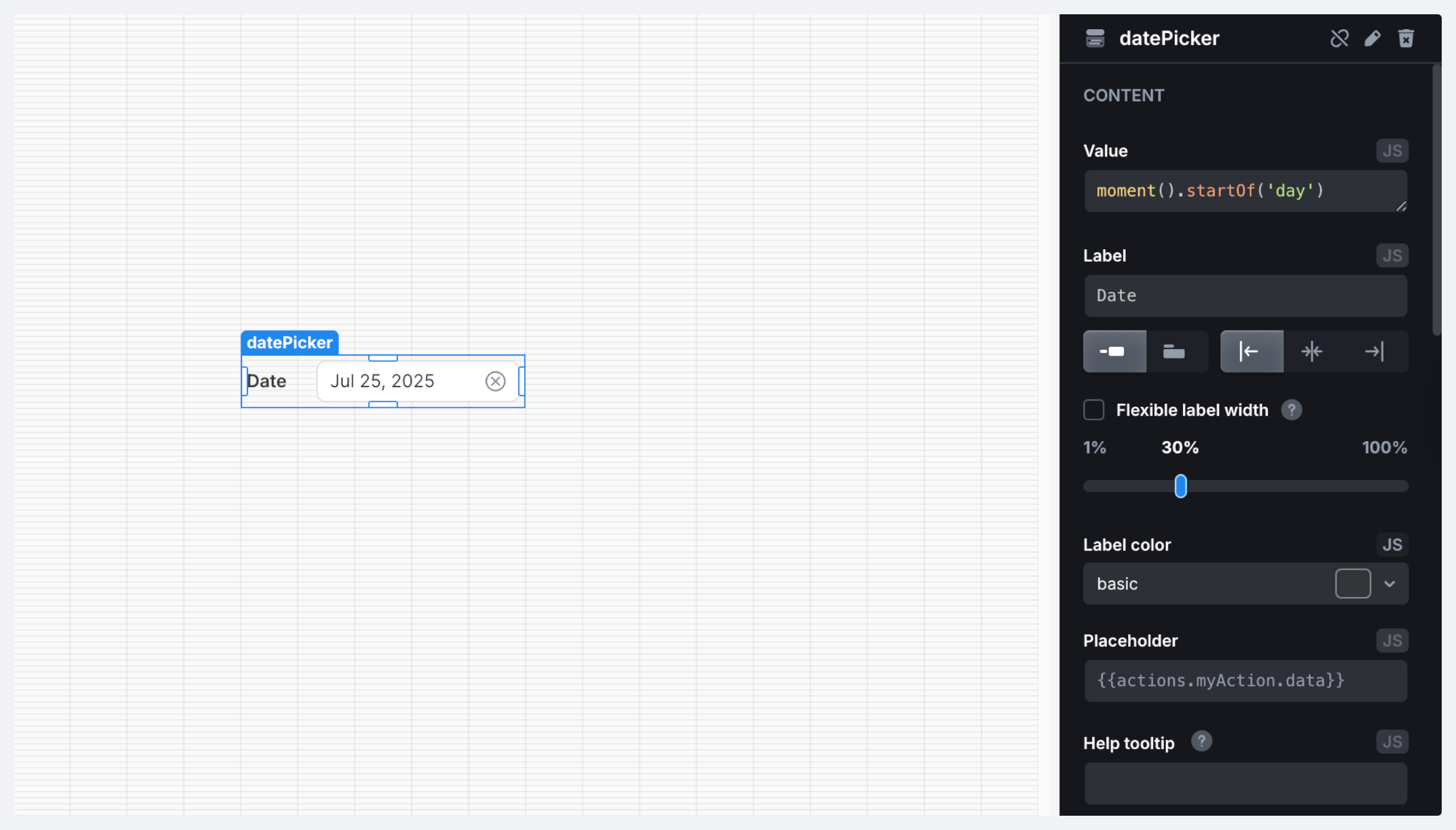Clear date with the X icon
Screen dimensions: 1456x830
(x=495, y=381)
